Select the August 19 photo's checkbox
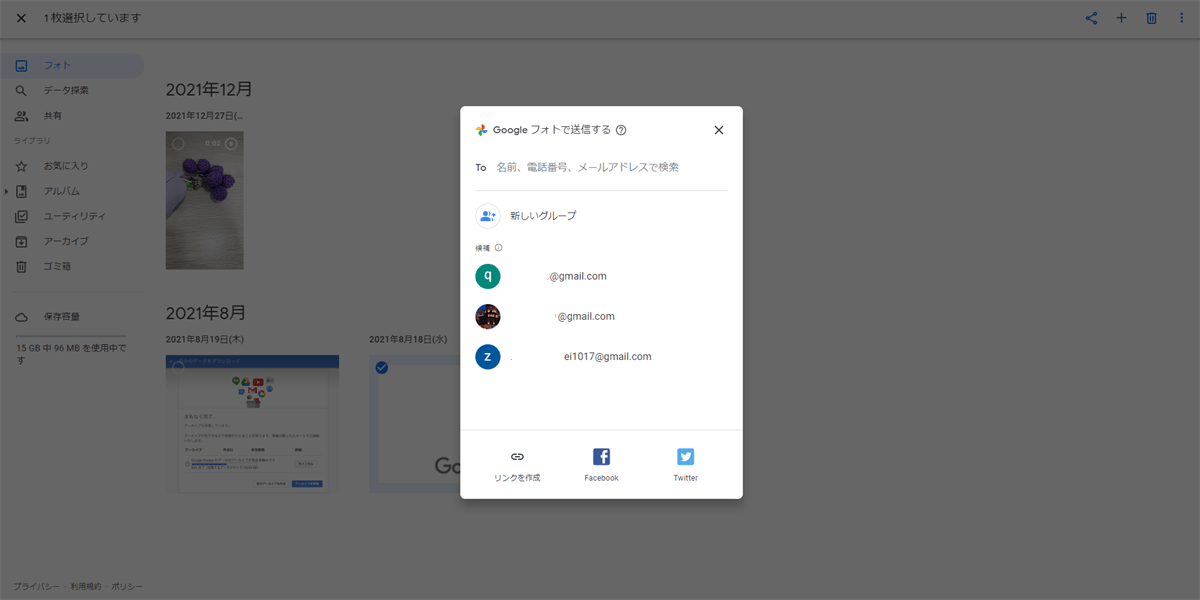The width and height of the screenshot is (1200, 600). click(178, 367)
